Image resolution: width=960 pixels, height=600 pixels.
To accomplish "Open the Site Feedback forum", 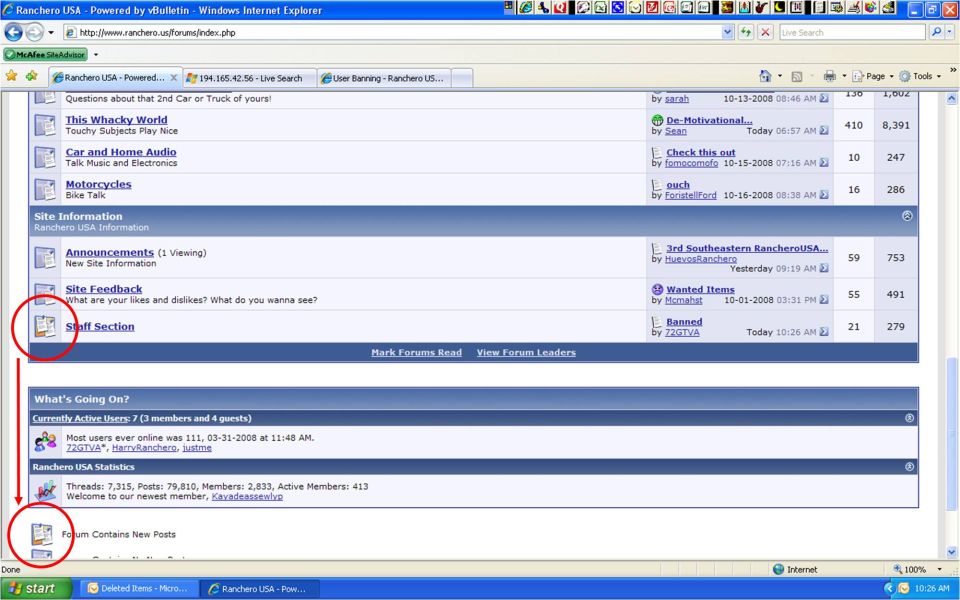I will click(103, 289).
